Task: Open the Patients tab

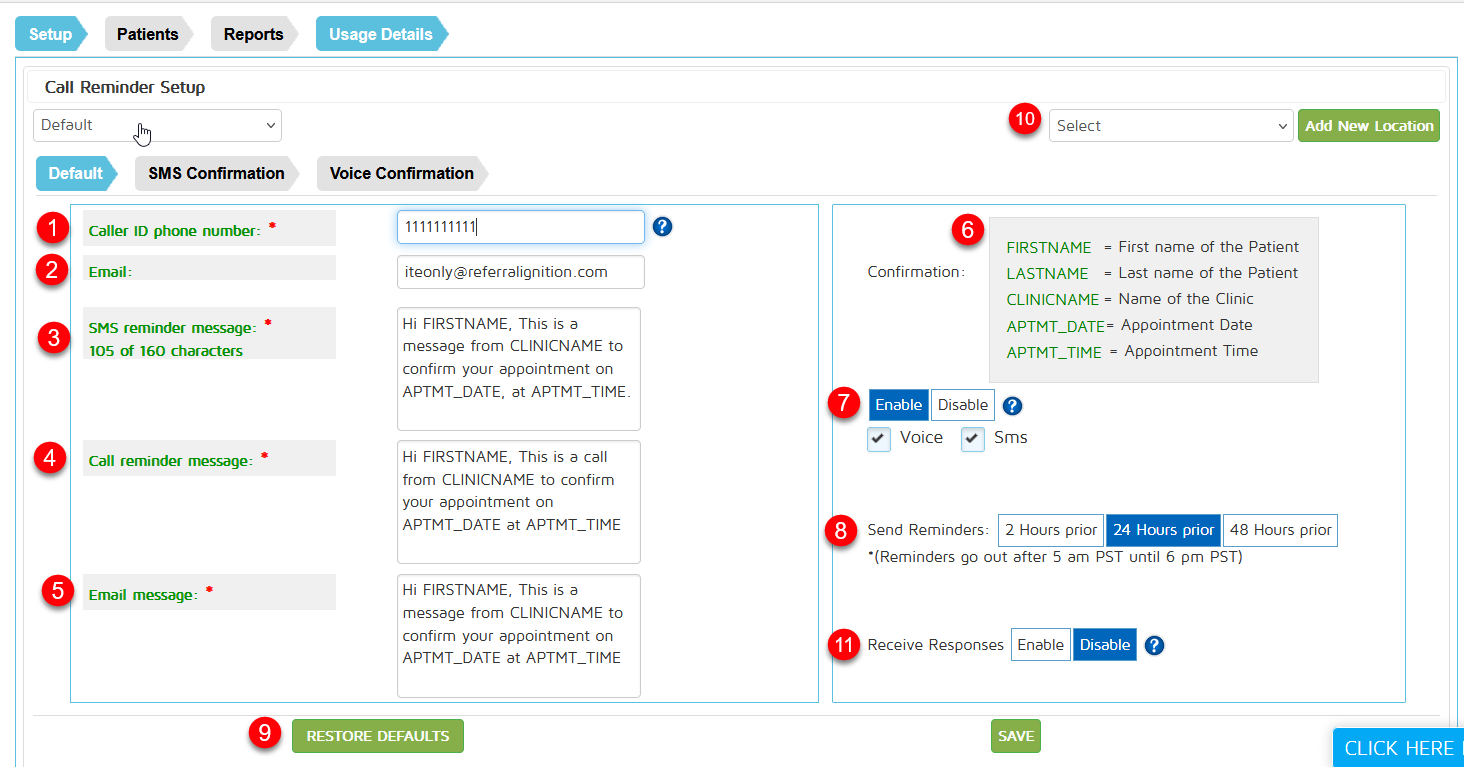Action: point(147,34)
